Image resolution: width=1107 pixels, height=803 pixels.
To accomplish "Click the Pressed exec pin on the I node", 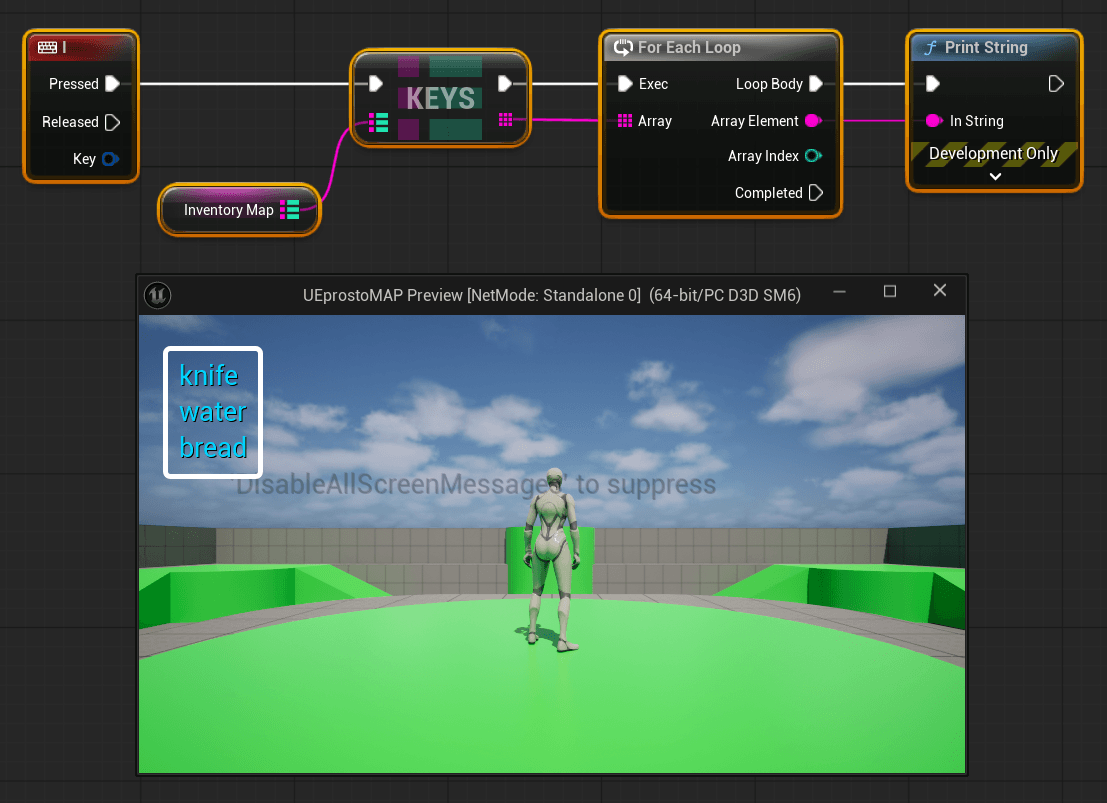I will (x=112, y=83).
